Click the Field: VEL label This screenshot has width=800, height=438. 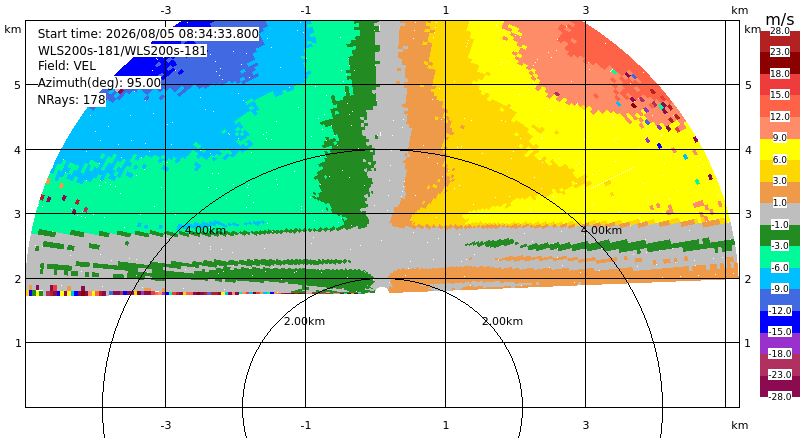click(x=67, y=66)
